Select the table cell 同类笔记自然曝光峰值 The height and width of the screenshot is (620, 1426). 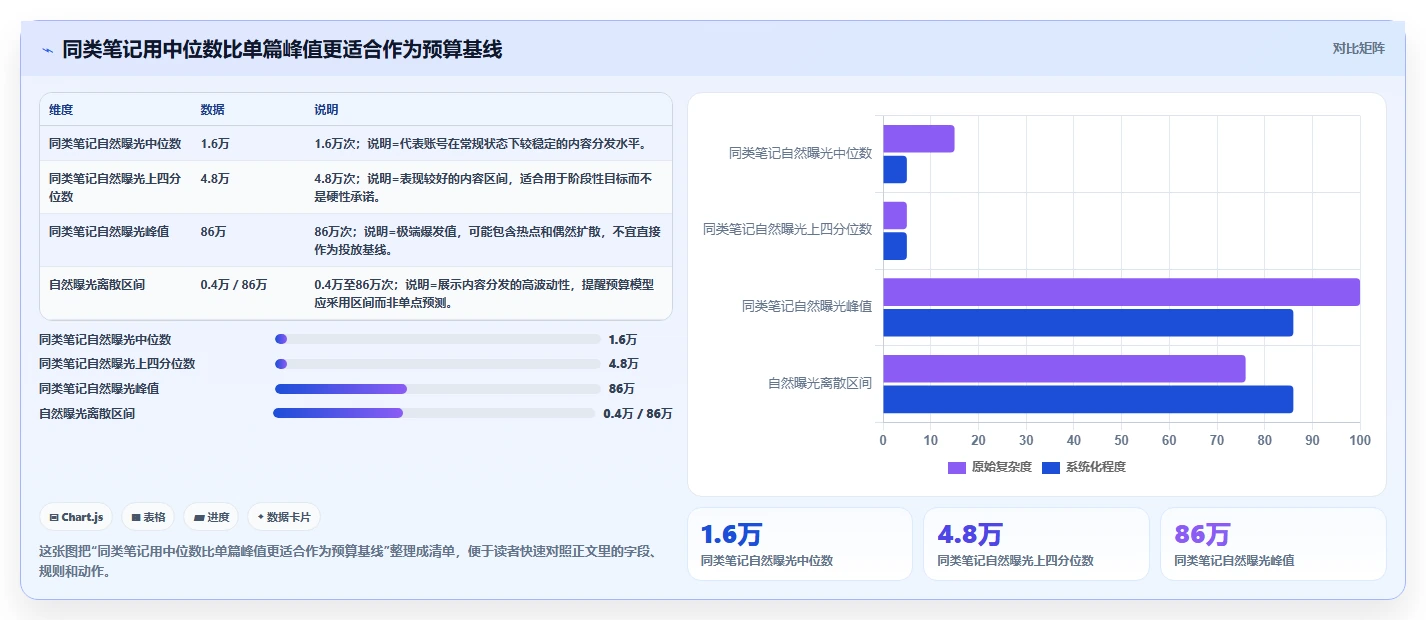tap(109, 232)
